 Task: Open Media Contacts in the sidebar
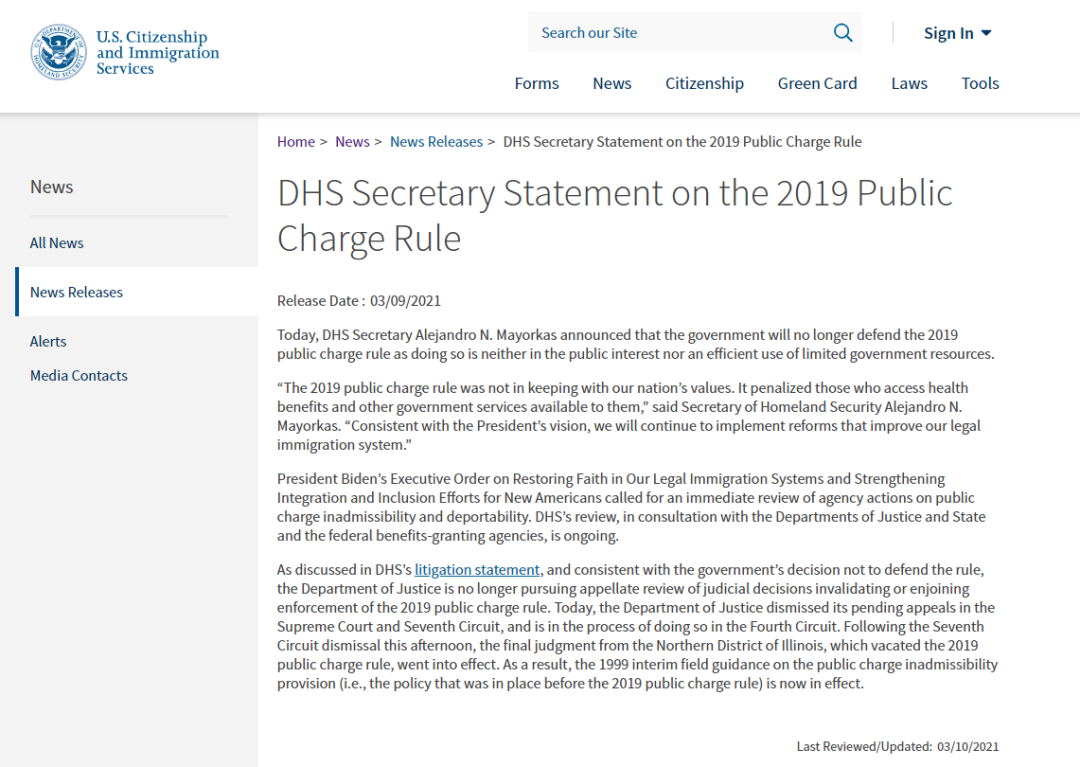[x=79, y=376]
